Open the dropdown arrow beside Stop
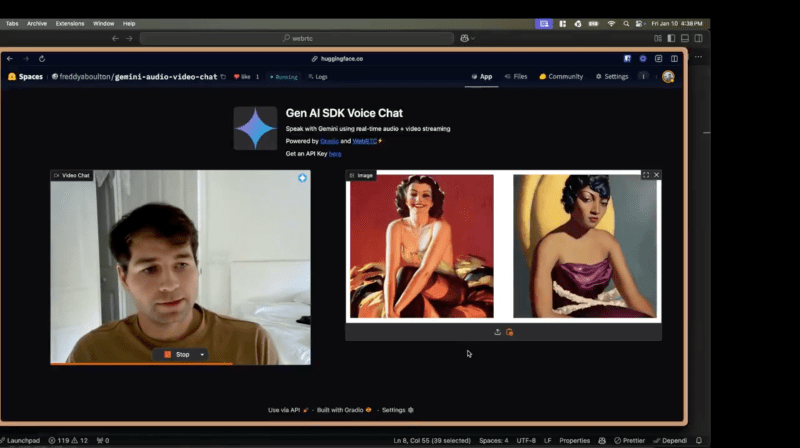Image resolution: width=800 pixels, height=448 pixels. (202, 355)
